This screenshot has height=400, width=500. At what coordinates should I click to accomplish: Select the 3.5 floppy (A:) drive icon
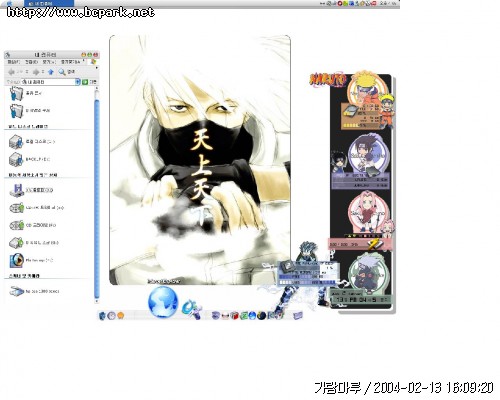[x=17, y=190]
